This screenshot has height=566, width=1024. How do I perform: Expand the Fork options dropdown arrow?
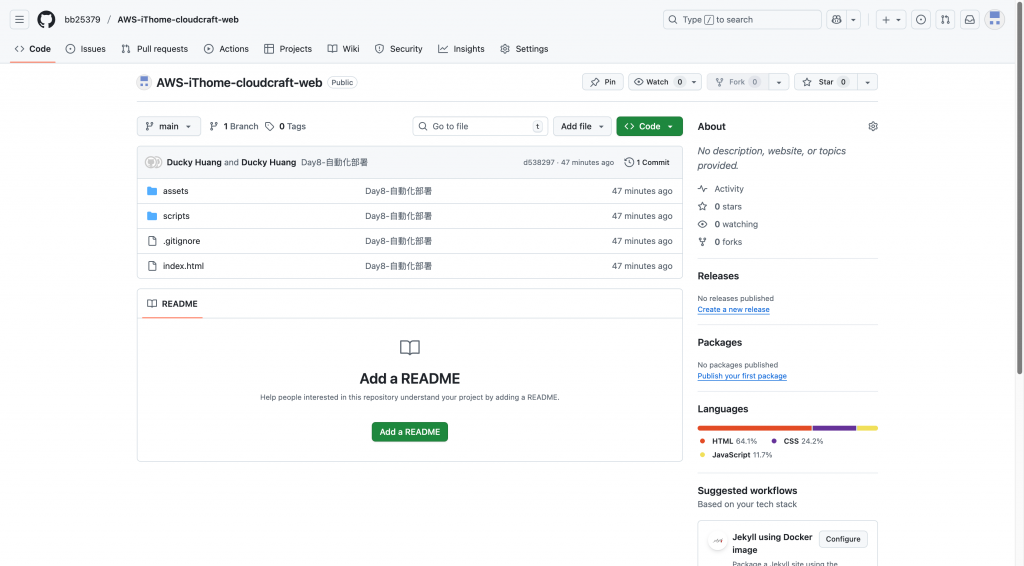click(x=778, y=82)
